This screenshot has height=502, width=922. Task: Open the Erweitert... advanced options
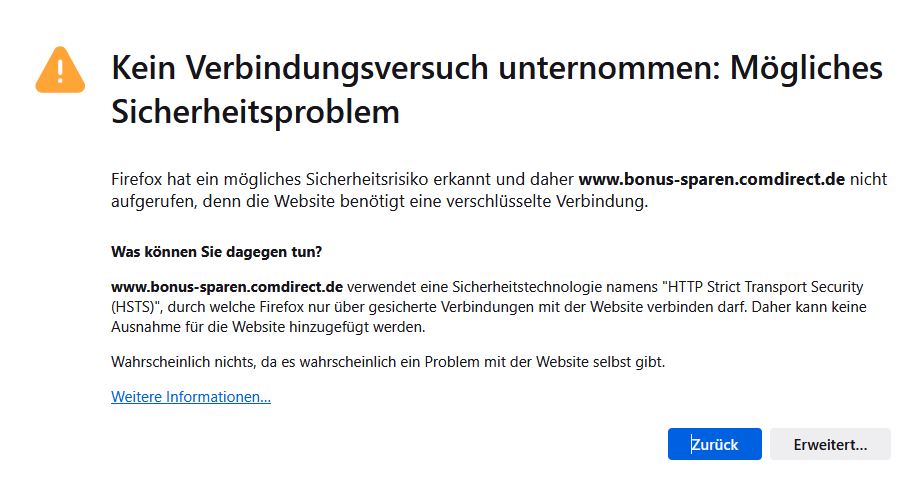(829, 444)
